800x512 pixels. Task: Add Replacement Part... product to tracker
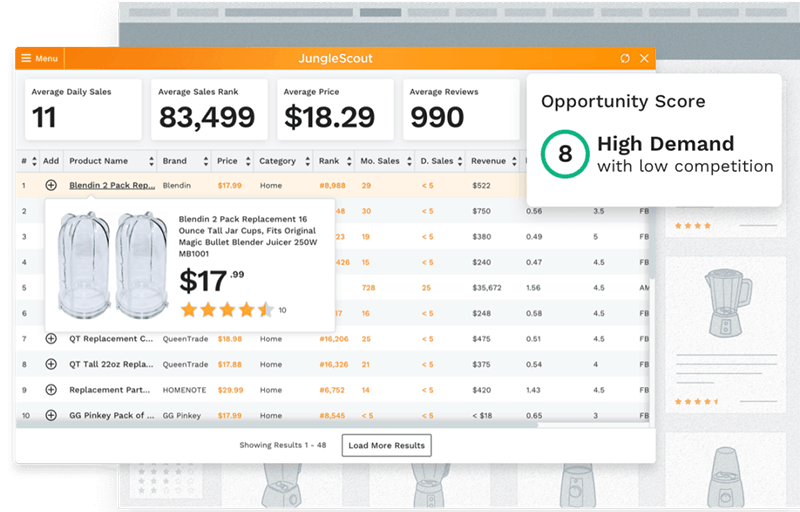51,390
